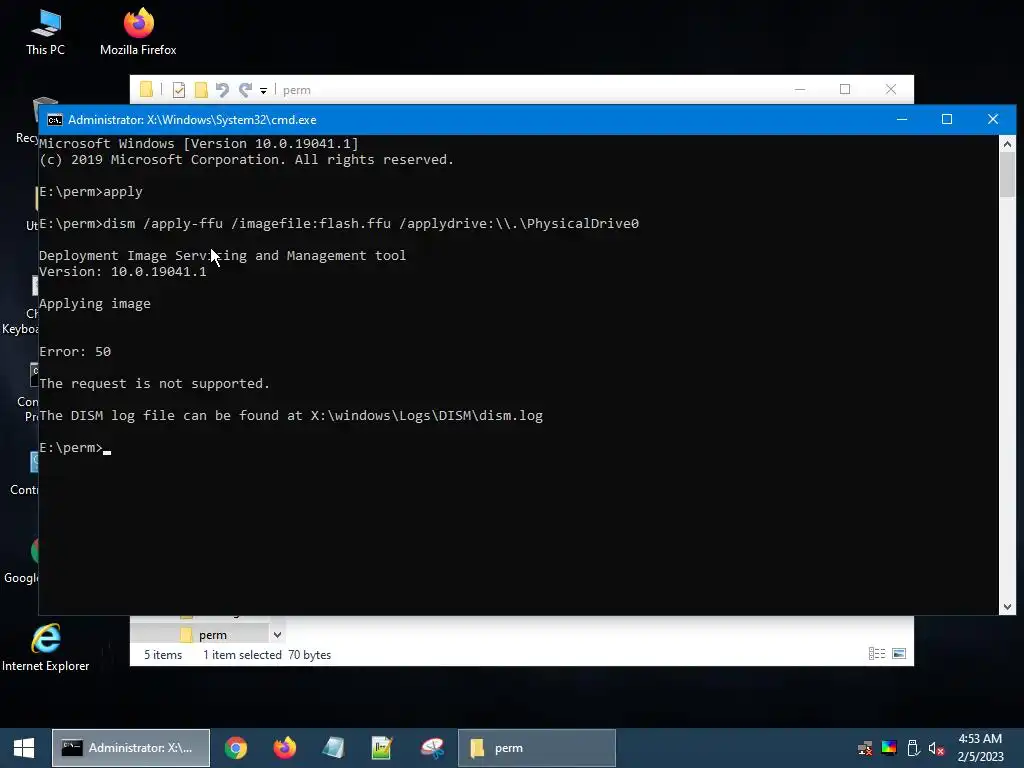Click the USB safely remove tray icon
The image size is (1024, 768).
[913, 748]
